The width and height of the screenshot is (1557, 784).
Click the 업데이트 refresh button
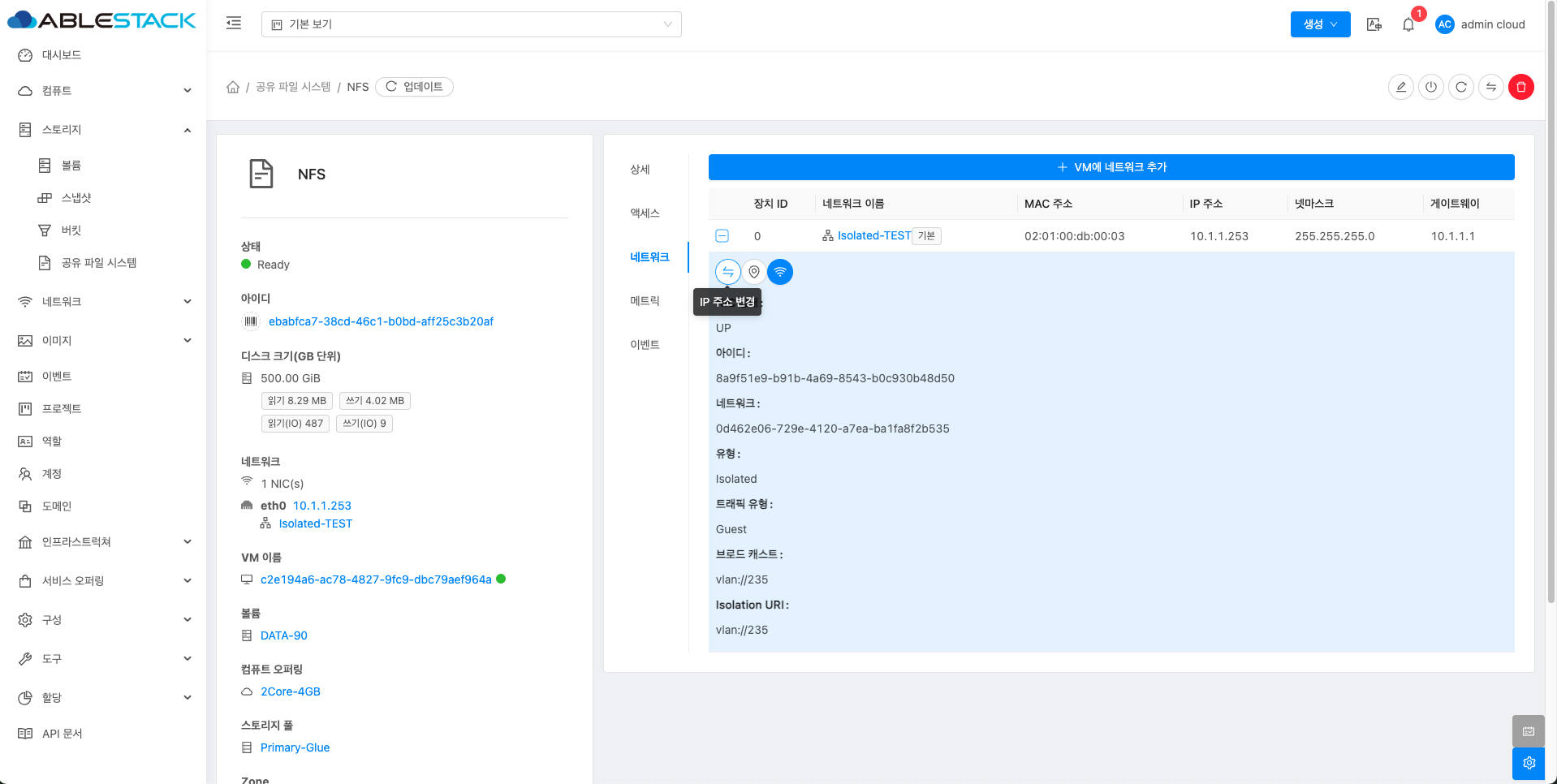(414, 87)
